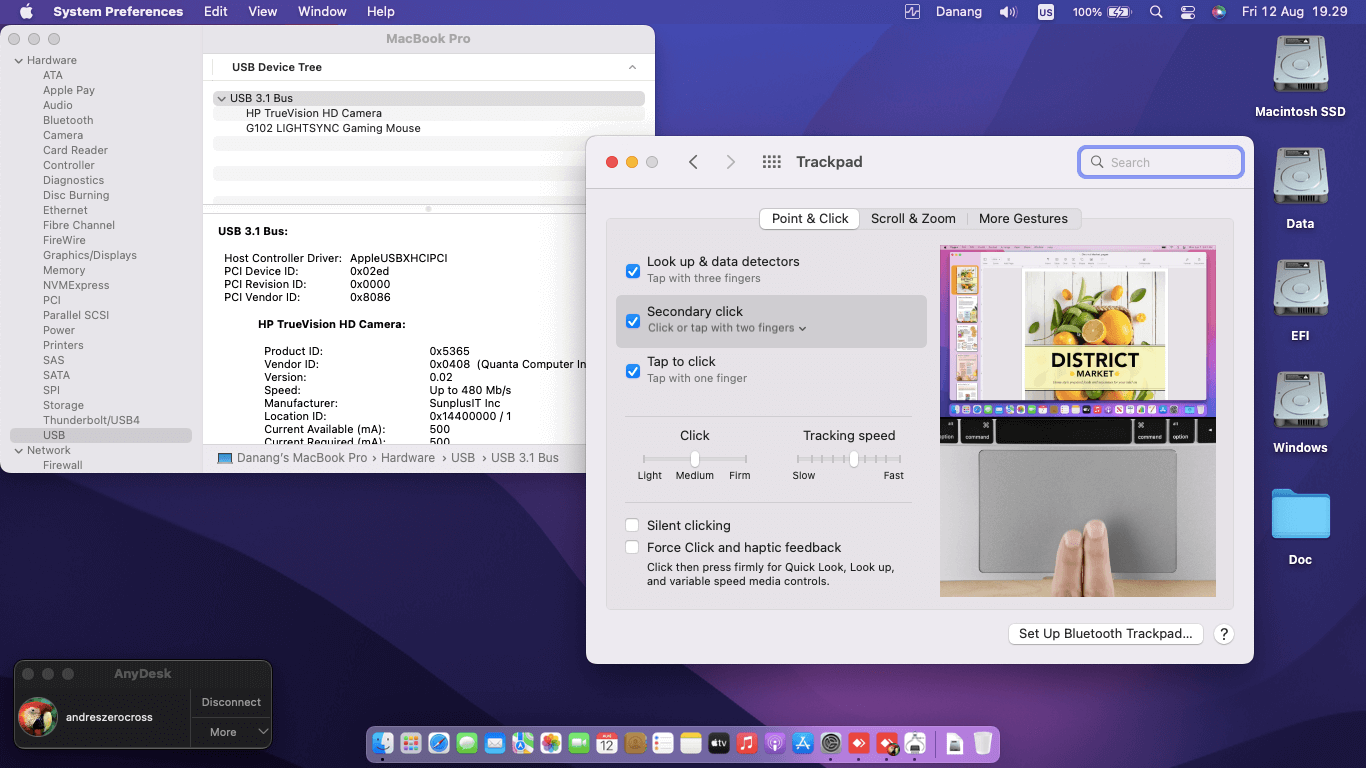This screenshot has width=1366, height=768.
Task: Uncheck Look up & data detectors
Action: click(633, 271)
